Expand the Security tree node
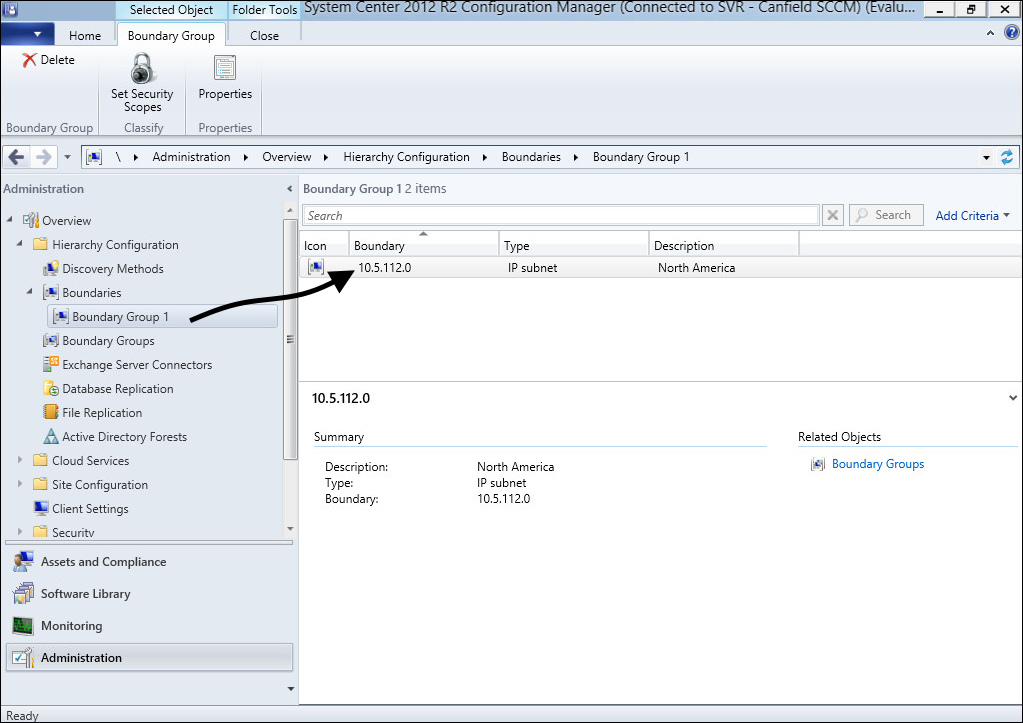 click(x=20, y=532)
